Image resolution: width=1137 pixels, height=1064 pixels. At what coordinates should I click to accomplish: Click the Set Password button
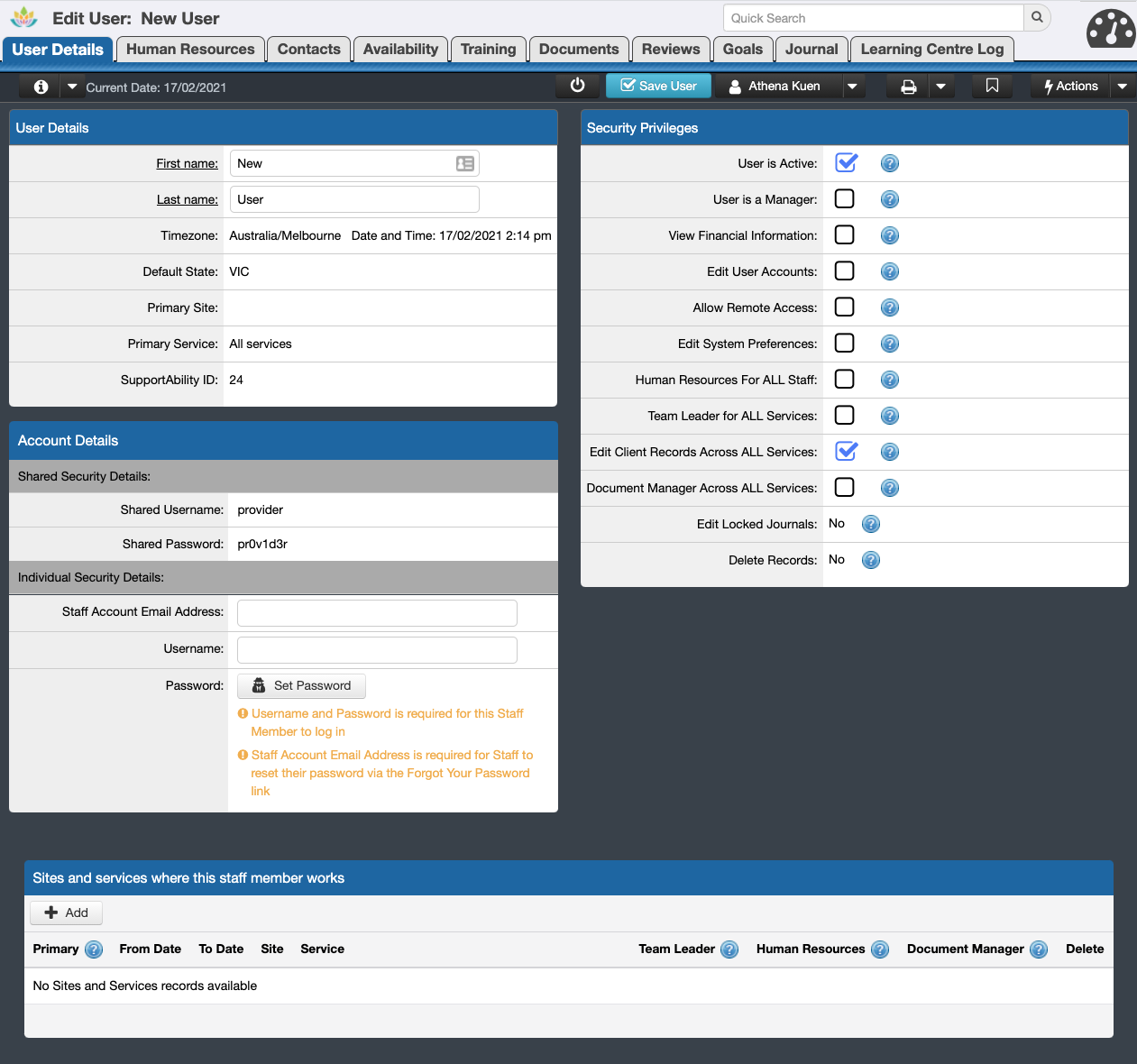[301, 686]
